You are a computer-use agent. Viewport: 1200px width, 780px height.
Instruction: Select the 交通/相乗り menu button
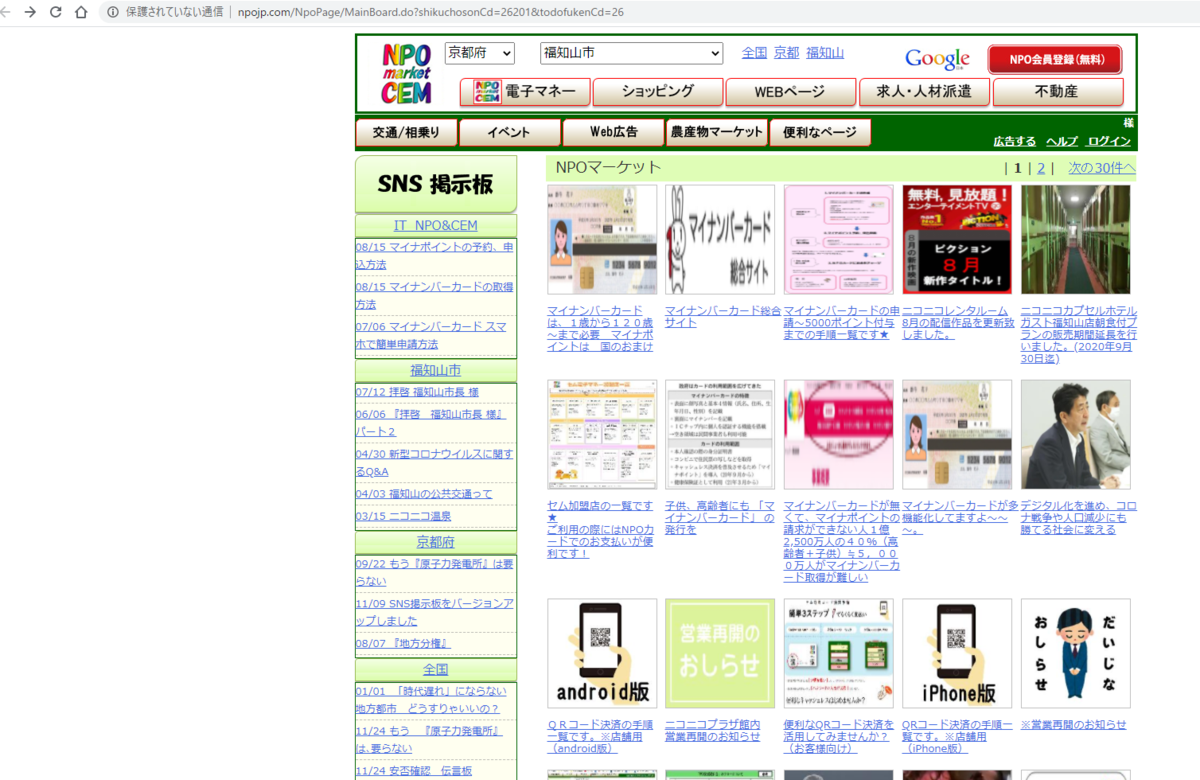coord(407,133)
